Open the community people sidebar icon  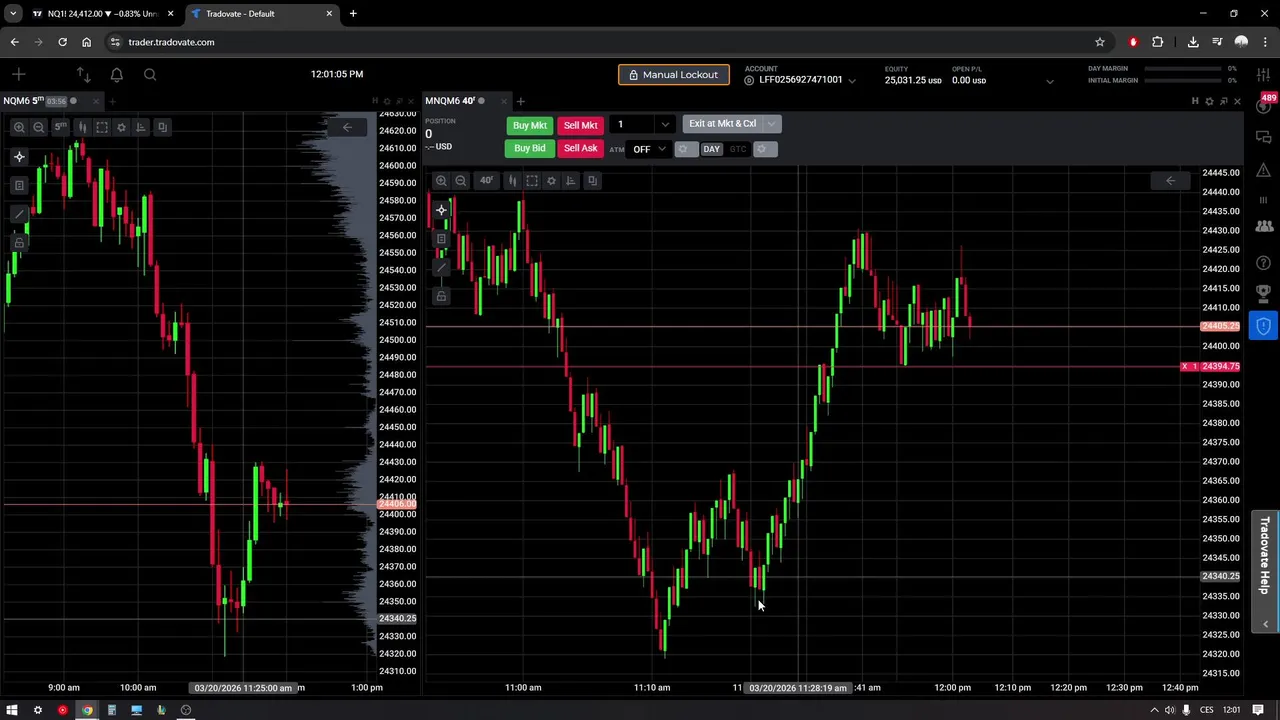coord(1264,229)
